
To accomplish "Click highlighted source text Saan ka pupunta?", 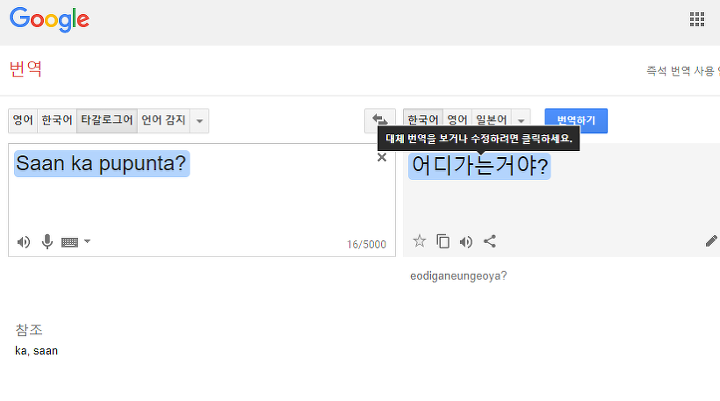I will pyautogui.click(x=101, y=163).
